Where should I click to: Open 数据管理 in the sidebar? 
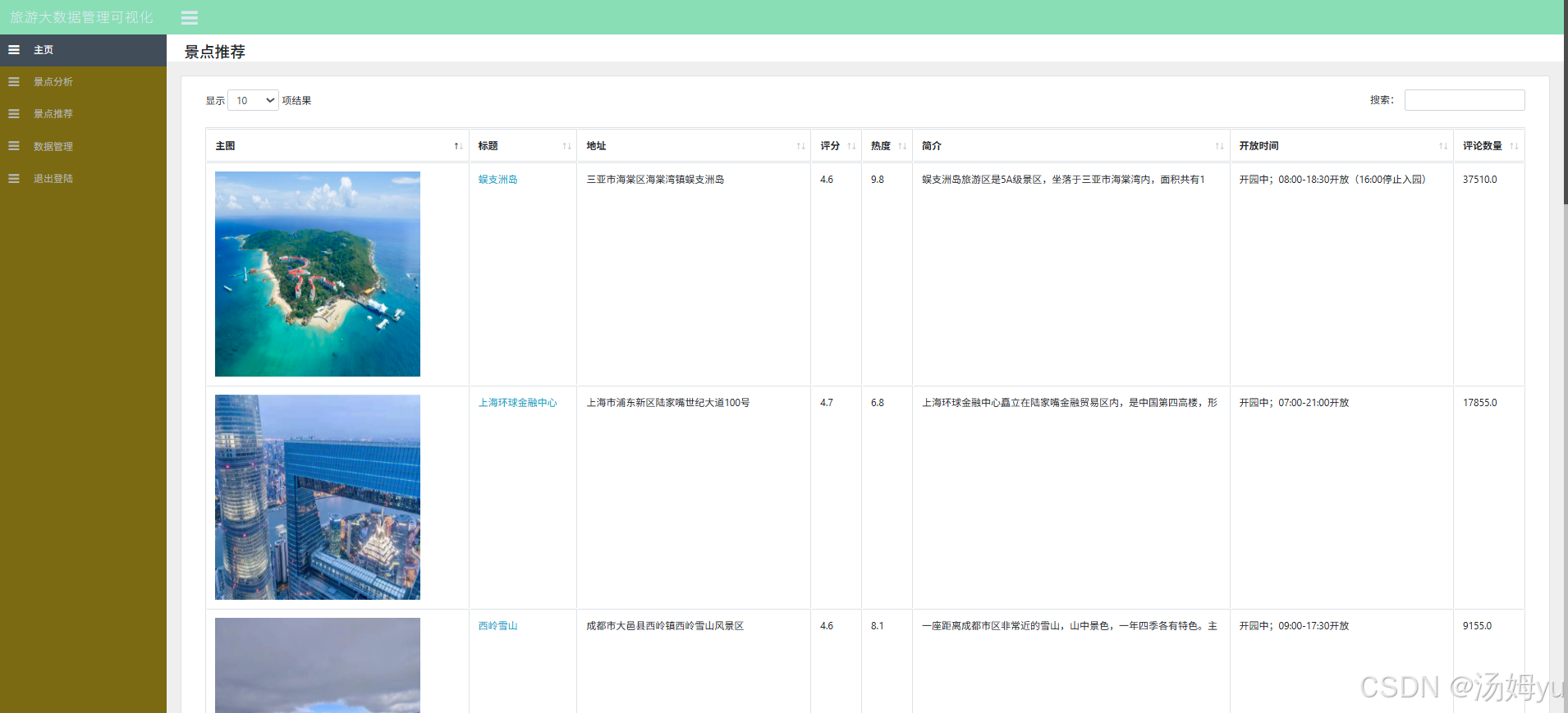pyautogui.click(x=83, y=146)
